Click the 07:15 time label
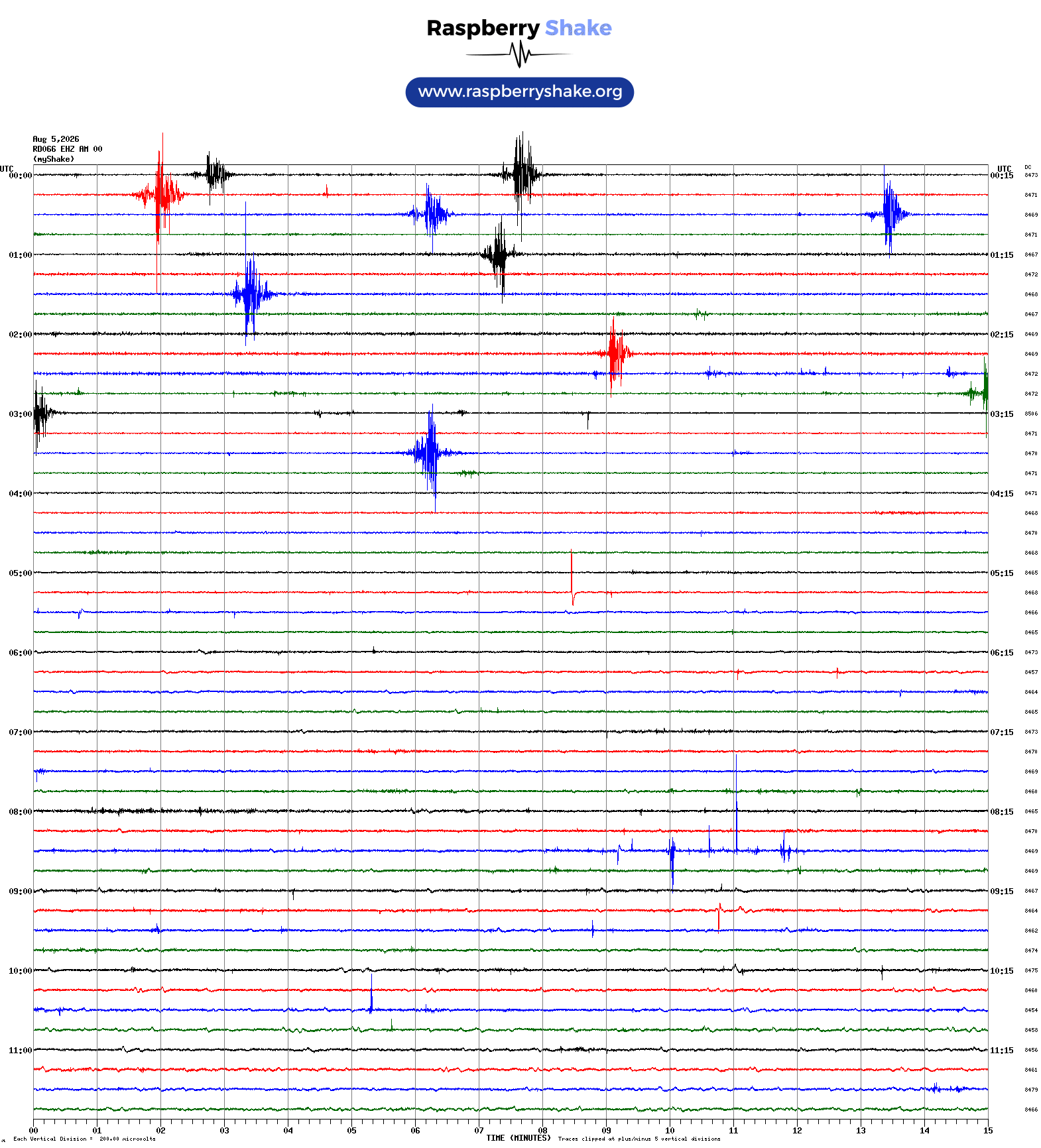Screen dimensions: 1041x1148 pos(1002,732)
